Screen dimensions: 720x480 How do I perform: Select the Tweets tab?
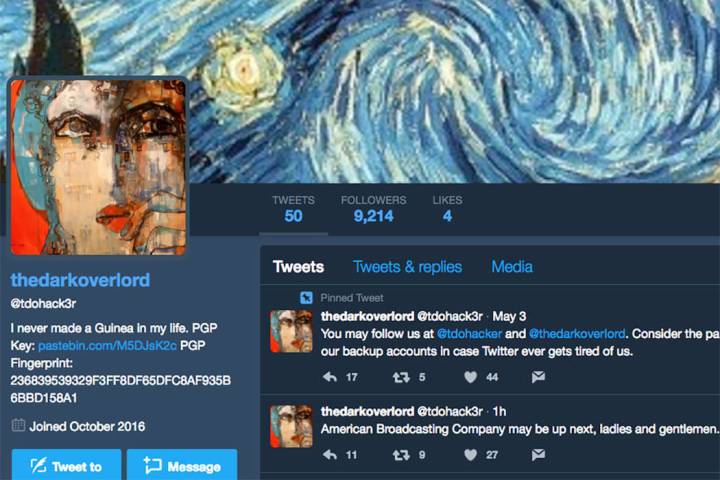coord(298,267)
